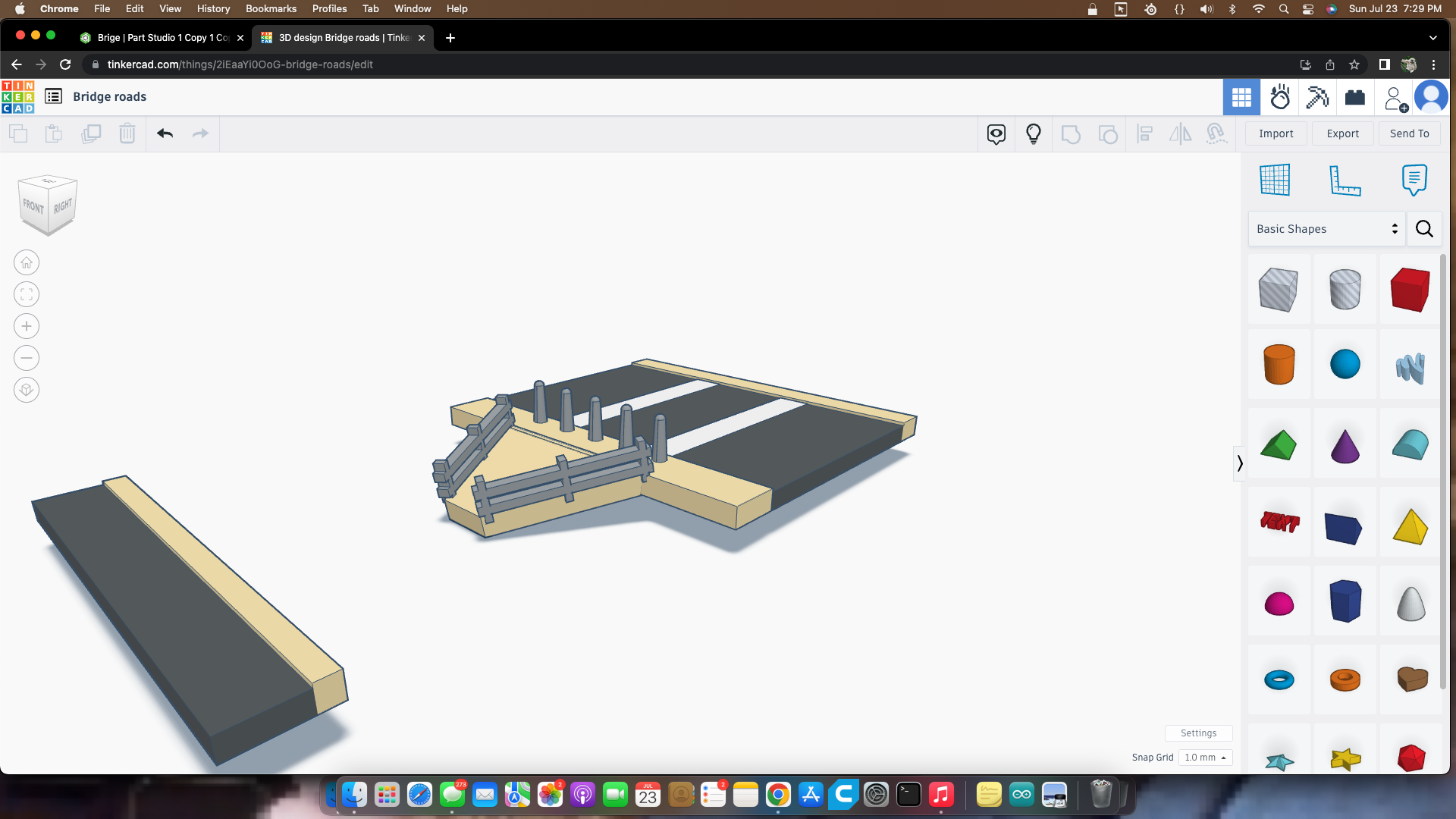Select the red Box shape
The width and height of the screenshot is (1456, 819).
(x=1410, y=290)
